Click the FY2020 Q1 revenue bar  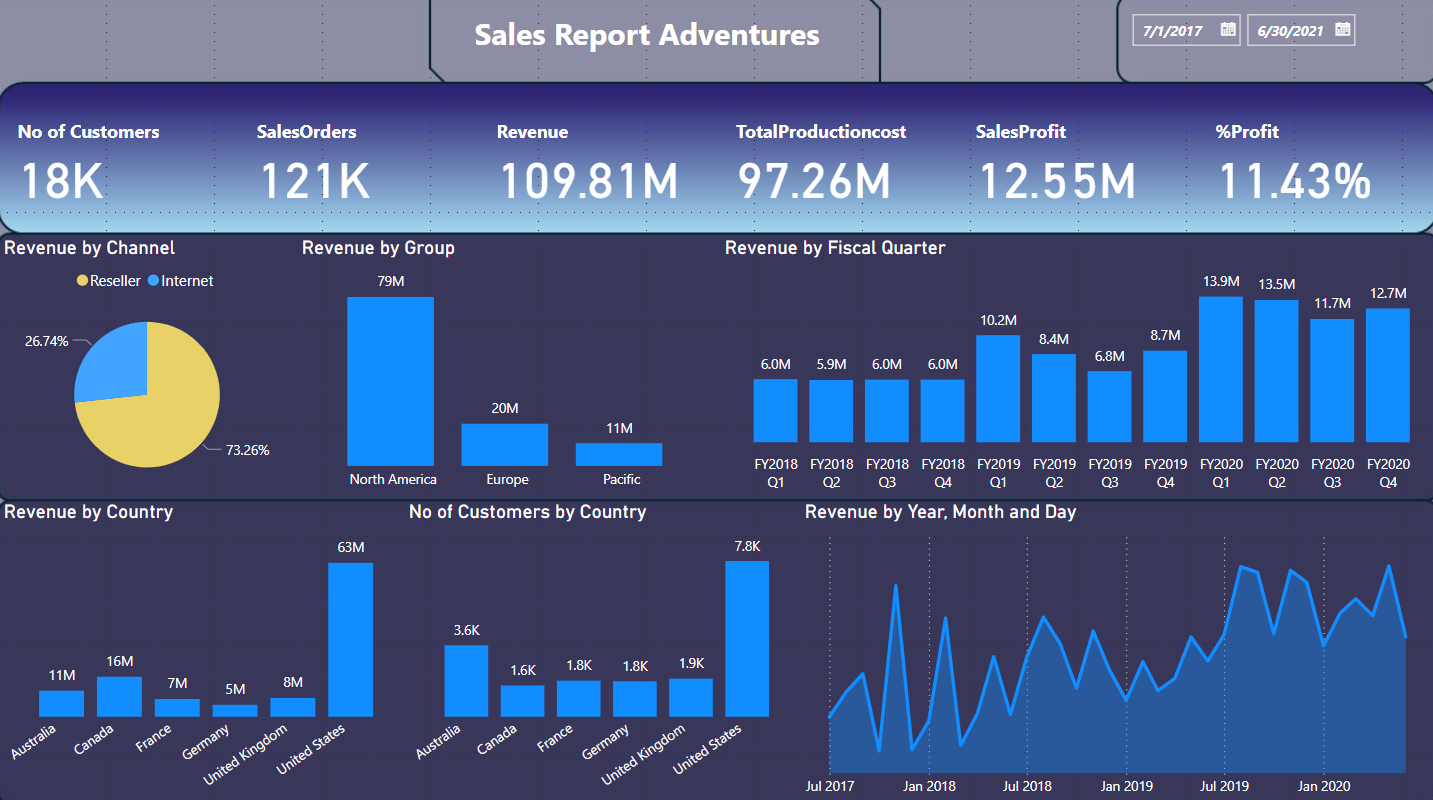(1220, 370)
